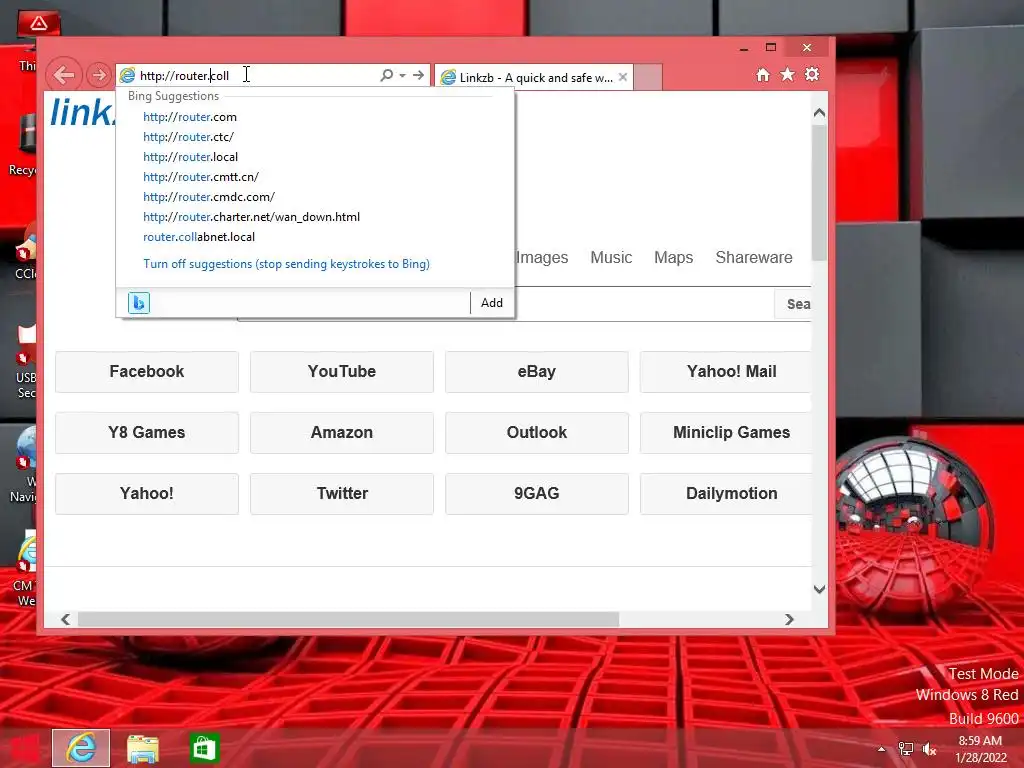Click the vertical scrollbar down arrow

click(820, 589)
